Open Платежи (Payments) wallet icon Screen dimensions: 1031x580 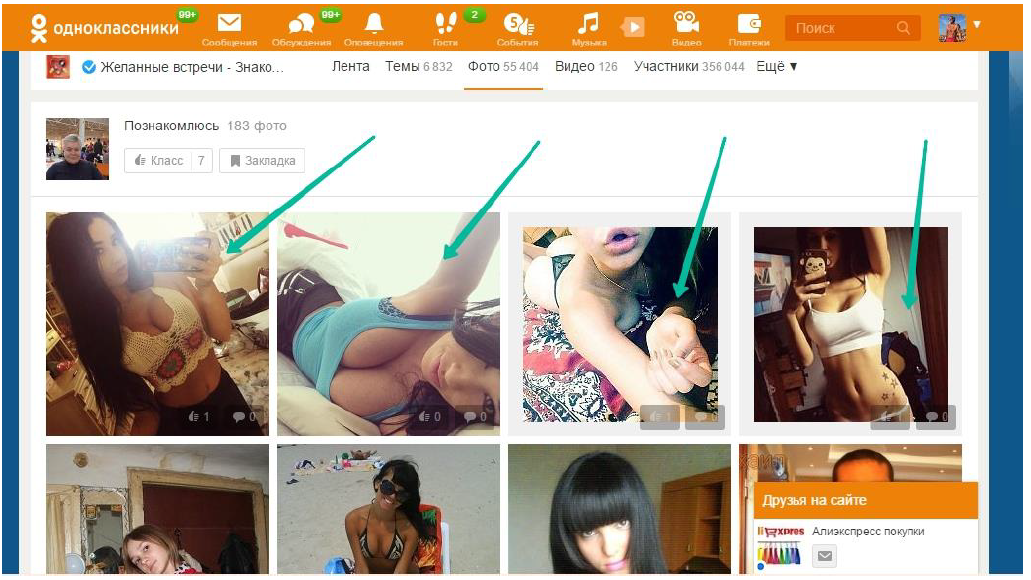tap(748, 24)
